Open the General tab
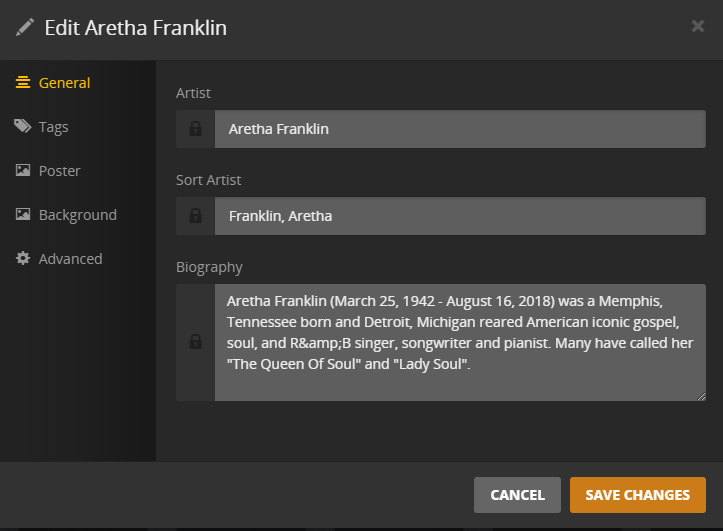The width and height of the screenshot is (723, 531). [x=64, y=83]
